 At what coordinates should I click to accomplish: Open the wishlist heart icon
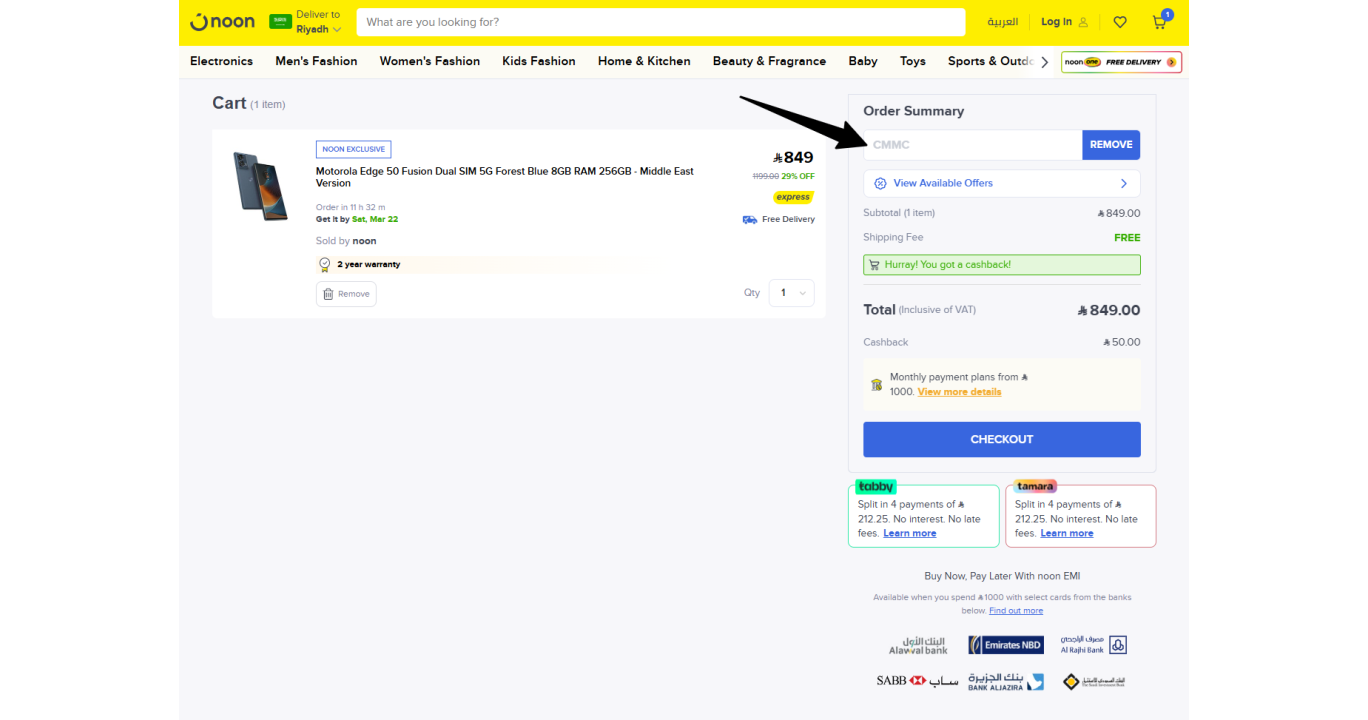coord(1120,22)
